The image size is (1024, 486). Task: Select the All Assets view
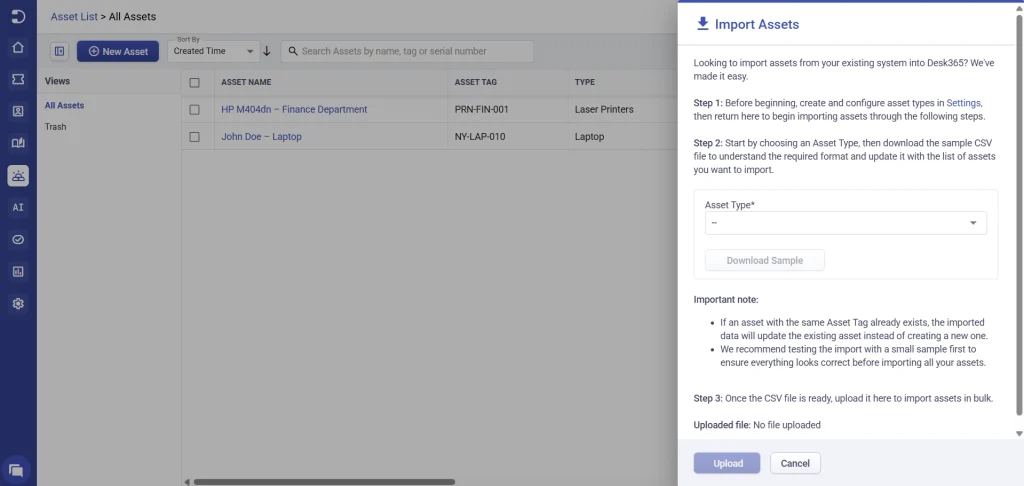tap(64, 105)
